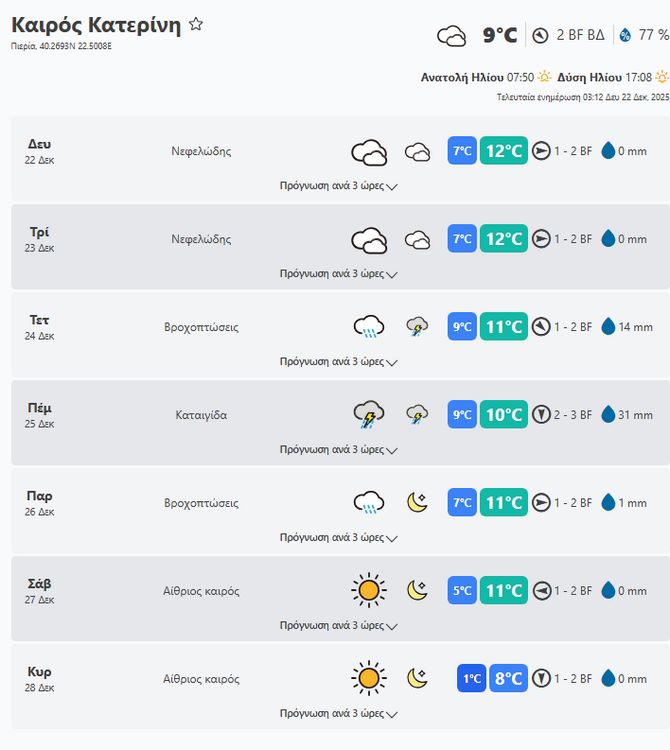Image resolution: width=670 pixels, height=750 pixels.
Task: Click the sunrise sun icon after 07:50
Action: 544,77
